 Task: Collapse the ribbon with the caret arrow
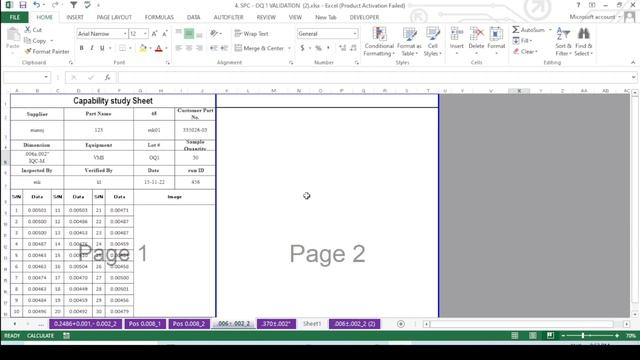pos(633,62)
